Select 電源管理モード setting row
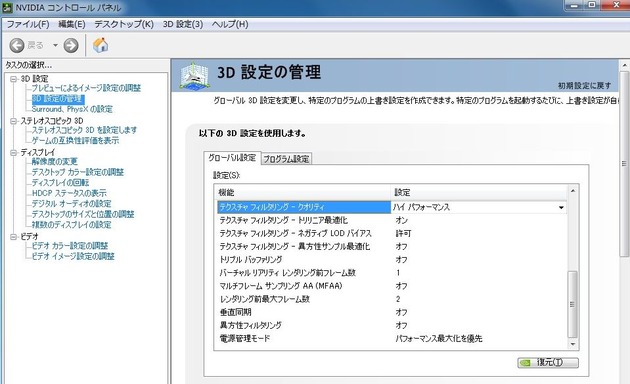This screenshot has height=384, width=630. 391,339
